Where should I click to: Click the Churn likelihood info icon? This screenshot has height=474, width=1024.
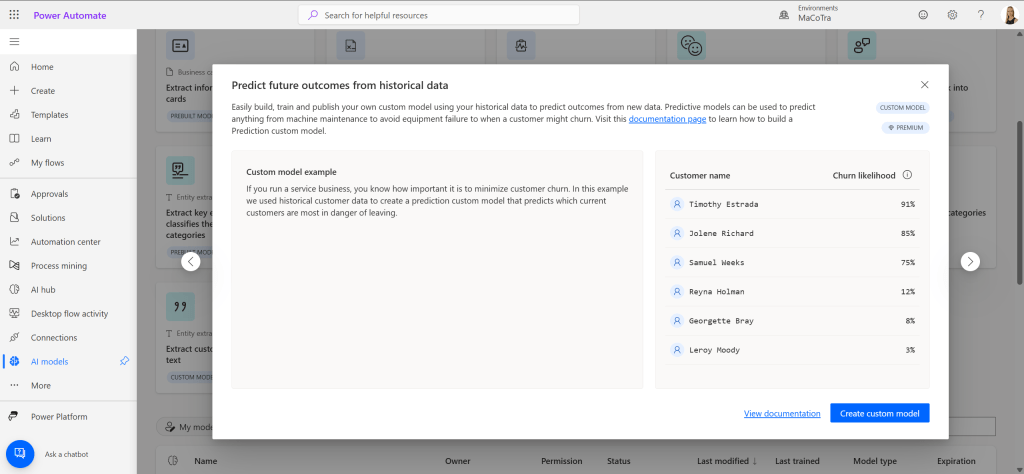[x=907, y=175]
